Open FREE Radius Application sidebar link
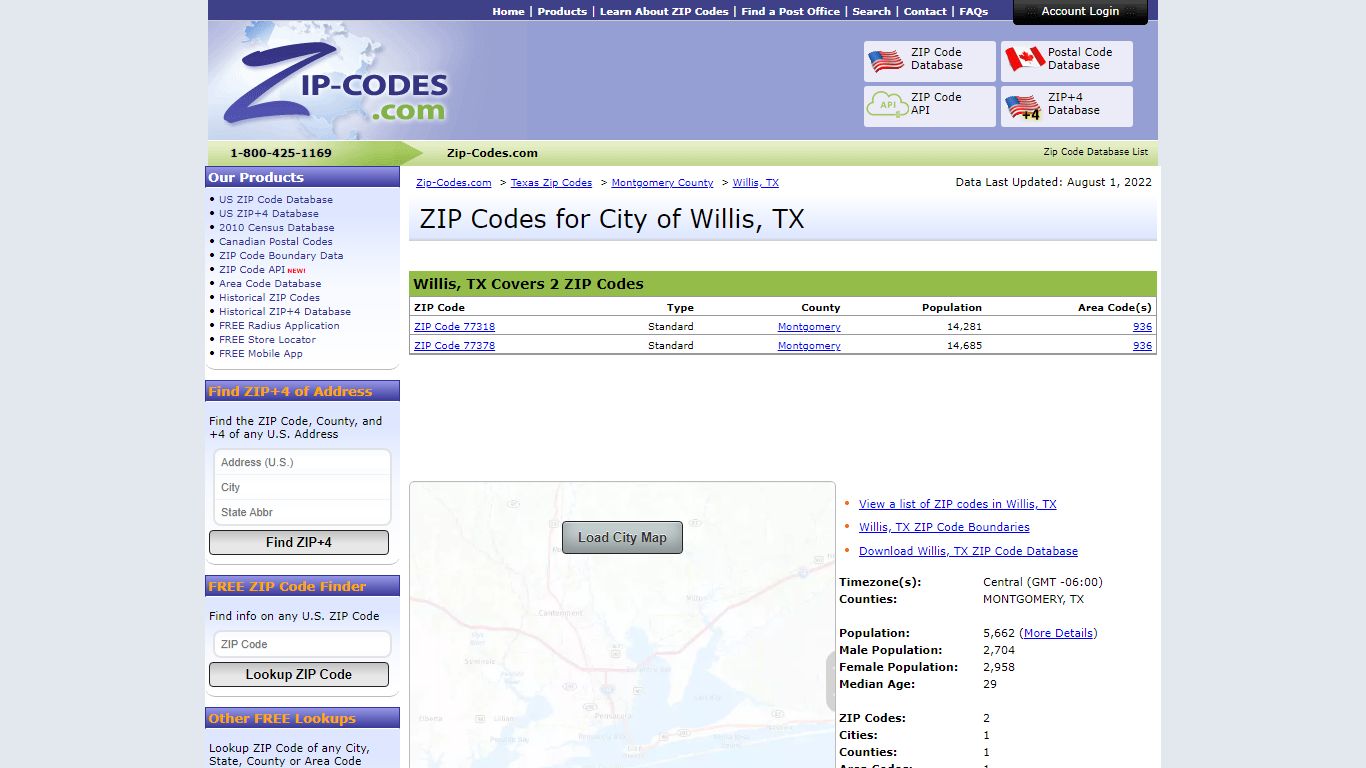This screenshot has width=1366, height=768. 279,326
